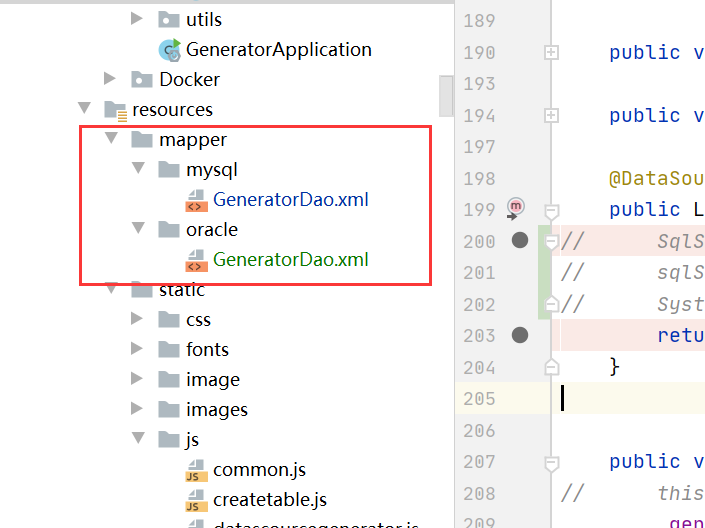
Task: Open GeneratorDao.xml under oracle
Action: click(x=290, y=261)
